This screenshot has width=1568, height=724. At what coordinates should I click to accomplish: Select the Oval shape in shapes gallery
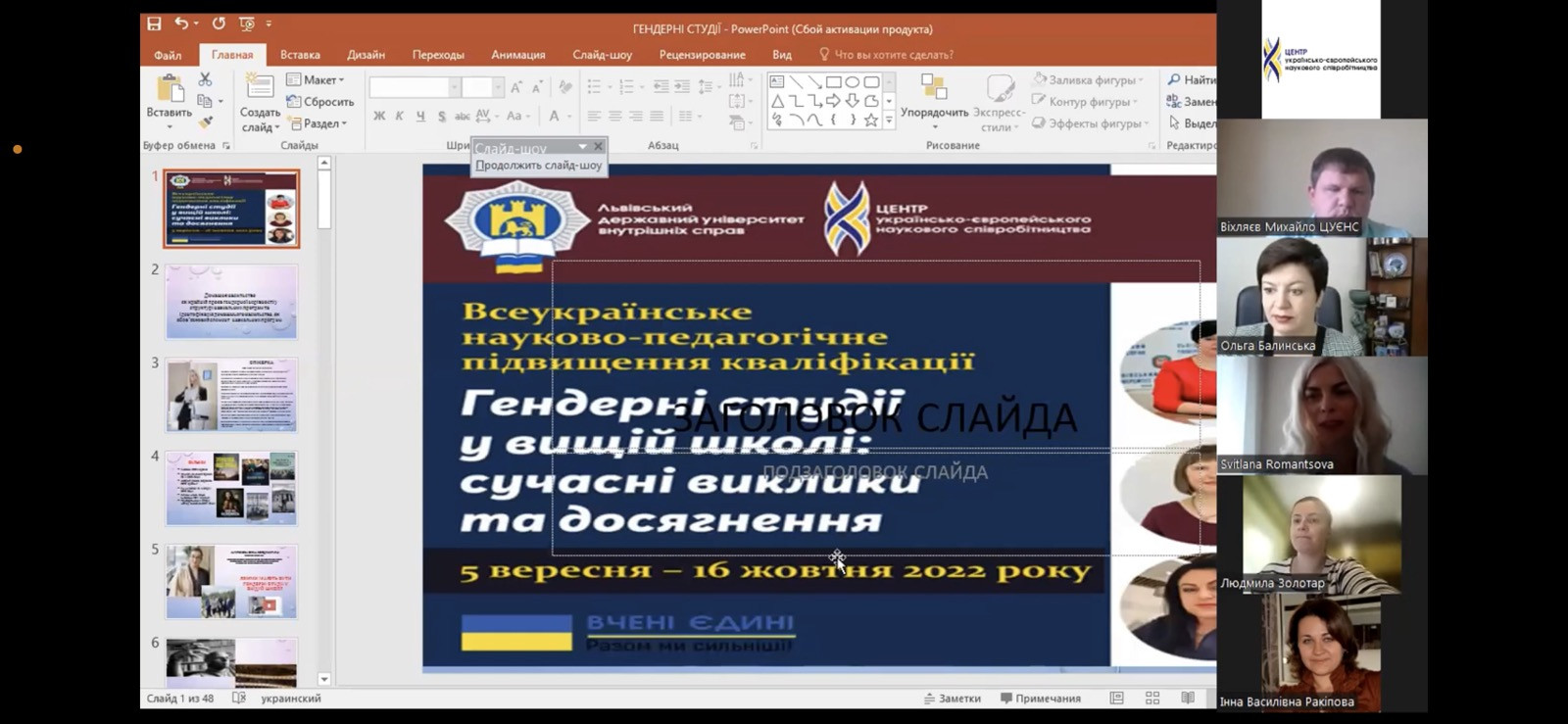tap(852, 82)
